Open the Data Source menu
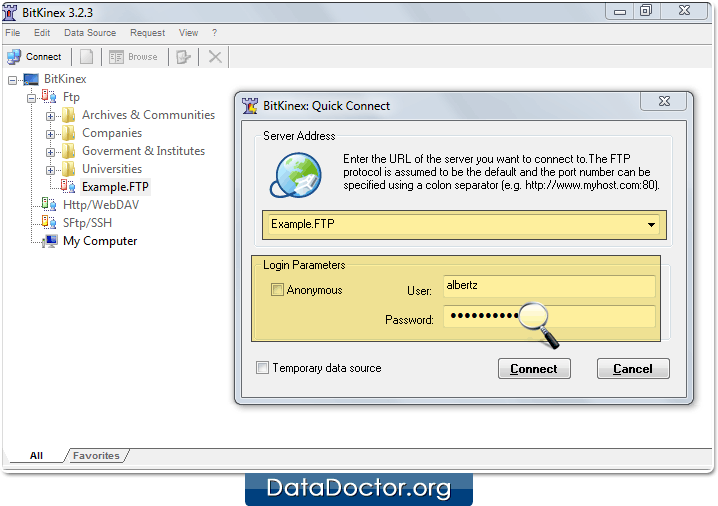The width and height of the screenshot is (718, 506). pyautogui.click(x=90, y=33)
